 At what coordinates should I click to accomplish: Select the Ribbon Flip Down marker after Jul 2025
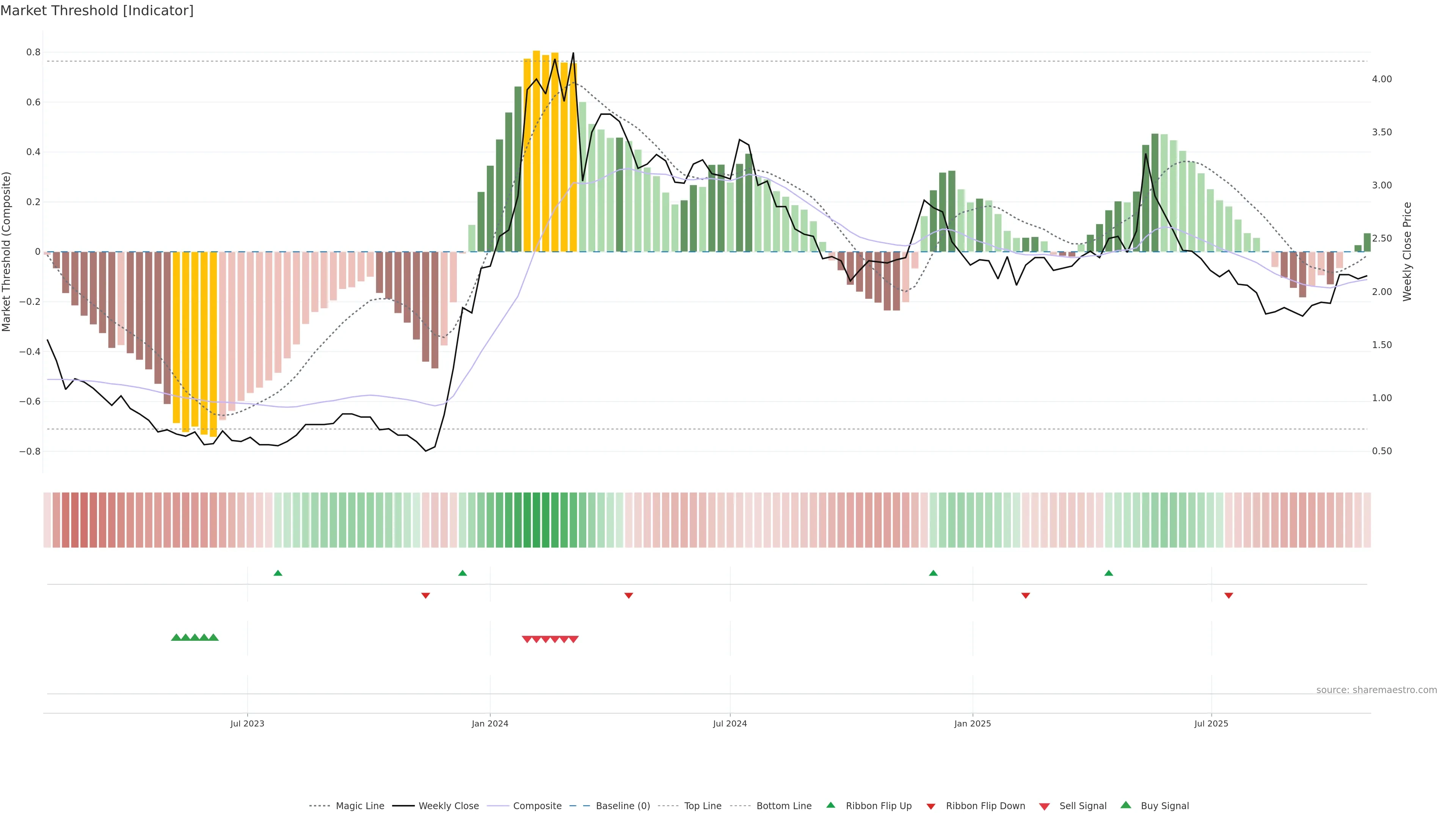coord(1228,595)
